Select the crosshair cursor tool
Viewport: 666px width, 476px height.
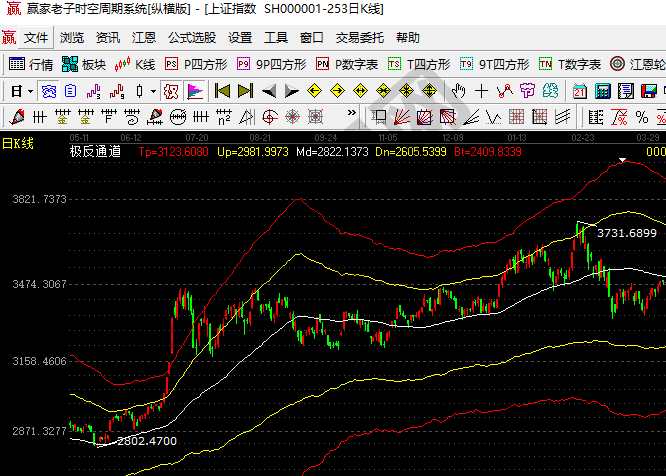482,91
